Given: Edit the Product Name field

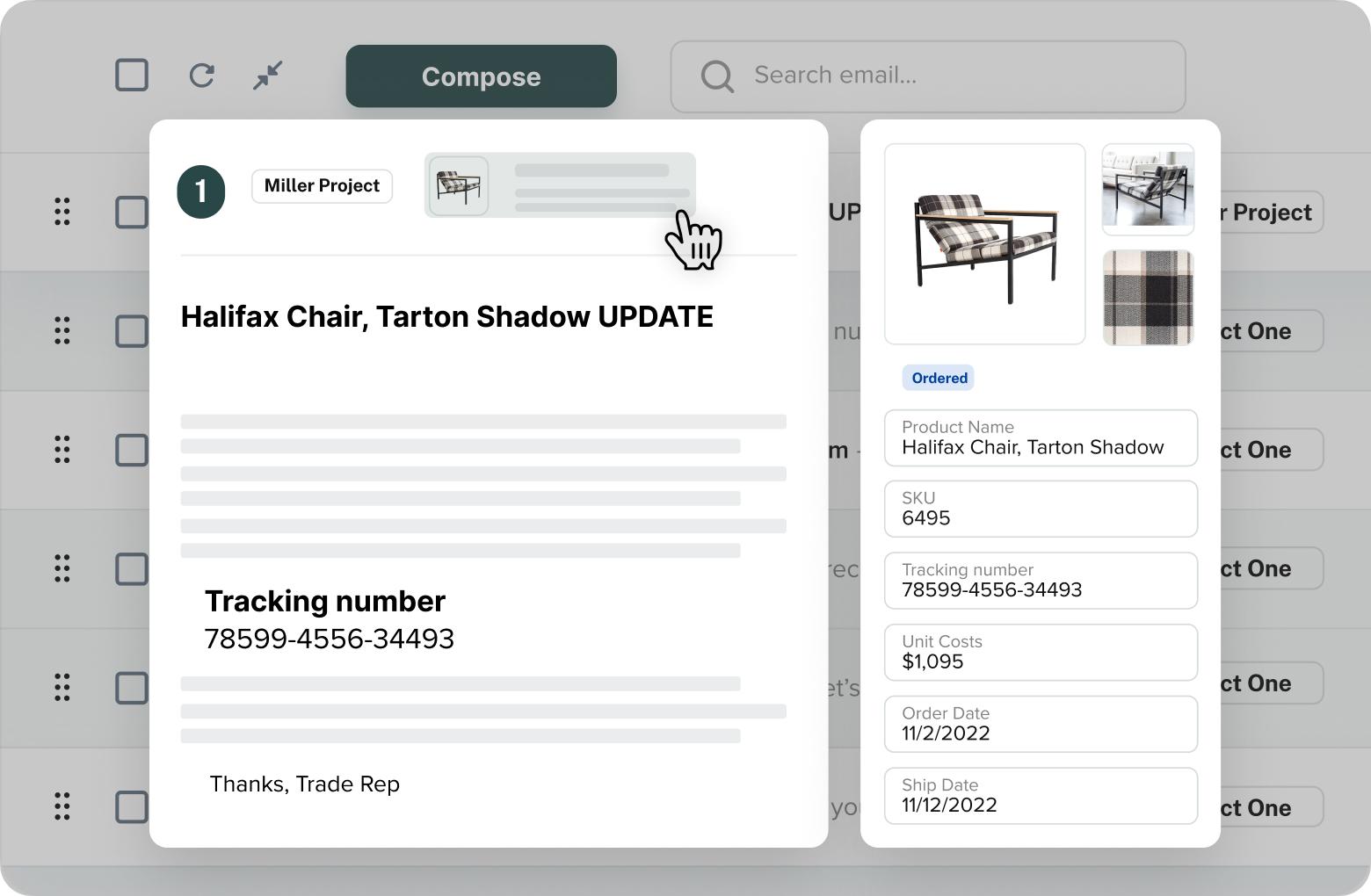Looking at the screenshot, I should coord(1041,437).
